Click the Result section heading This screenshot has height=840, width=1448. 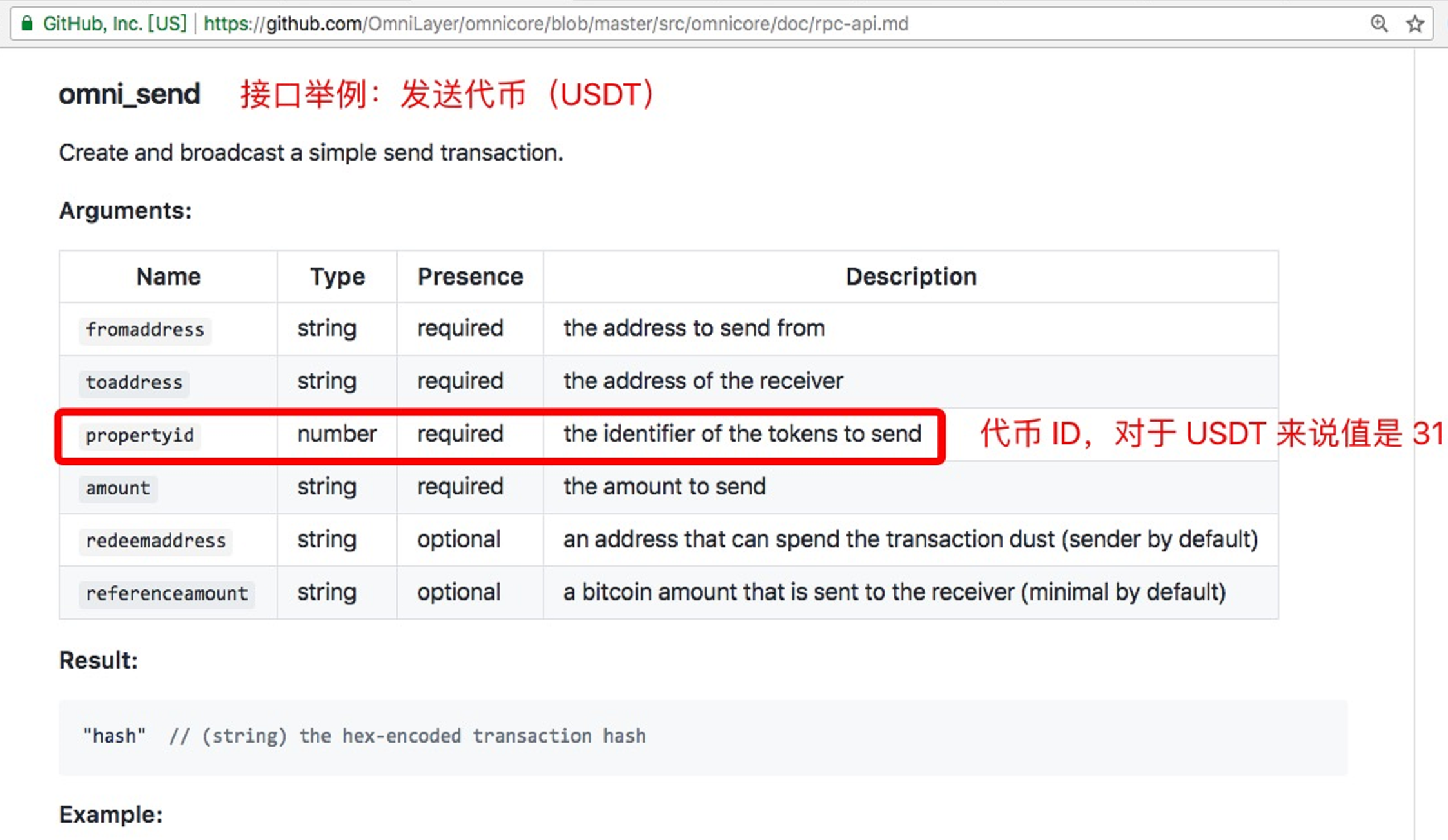point(97,660)
